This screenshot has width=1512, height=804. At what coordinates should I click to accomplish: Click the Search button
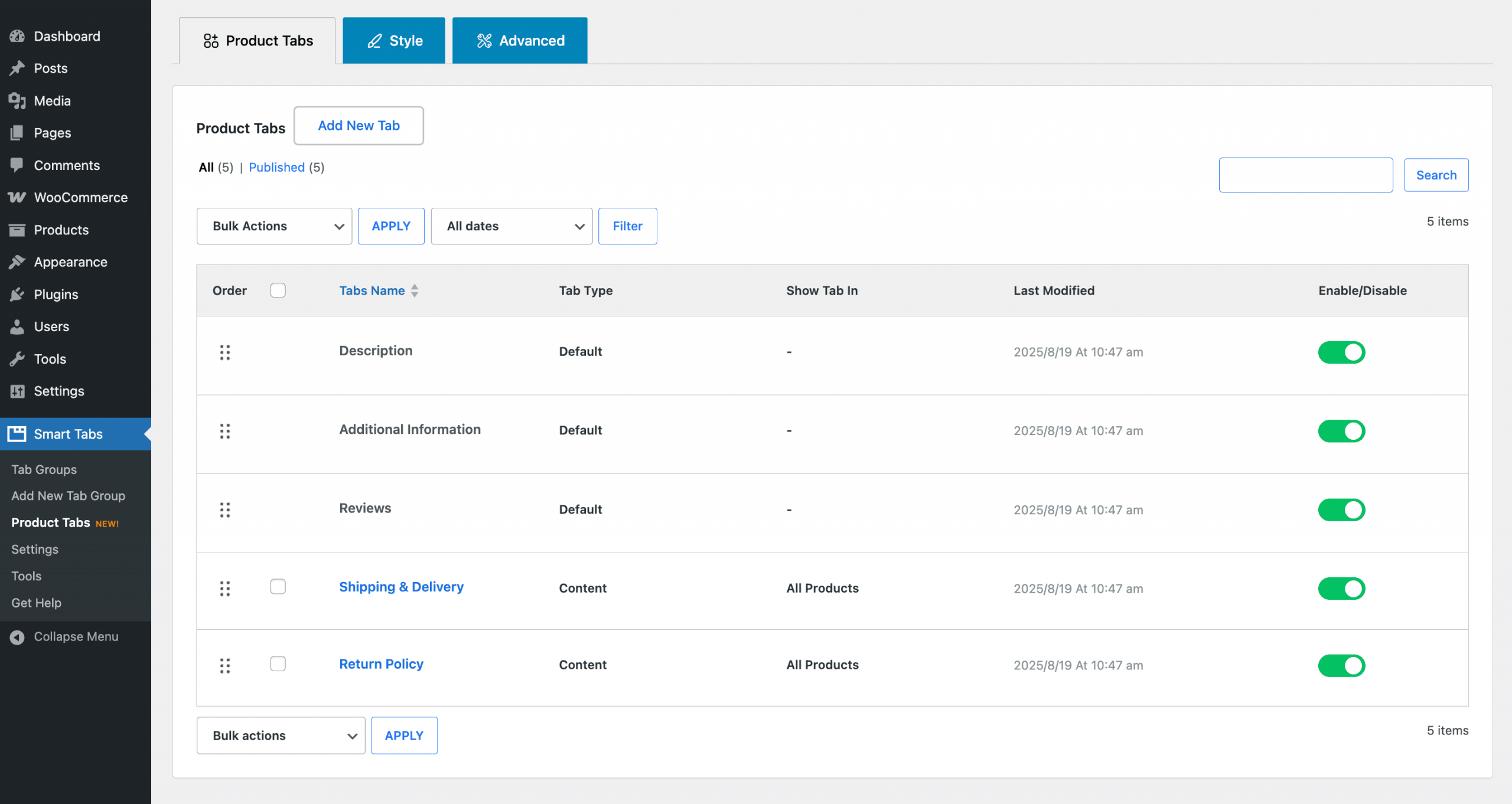(x=1436, y=175)
